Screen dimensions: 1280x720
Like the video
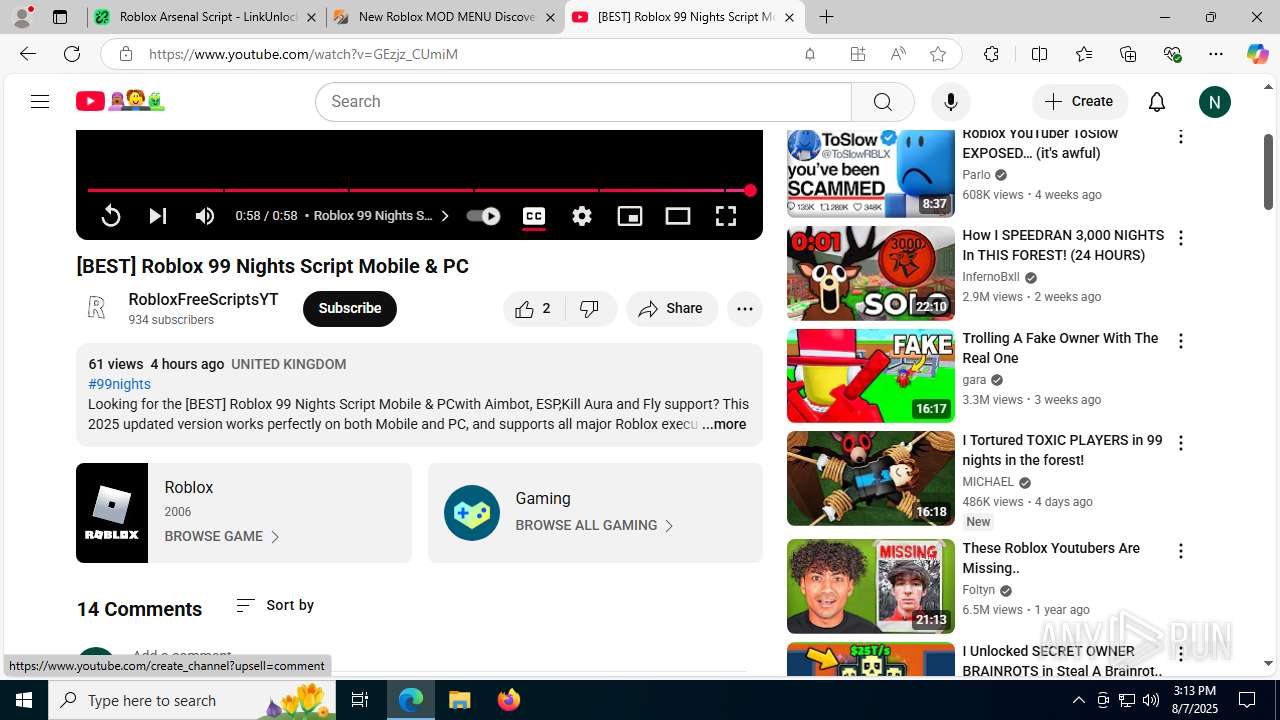coord(534,309)
